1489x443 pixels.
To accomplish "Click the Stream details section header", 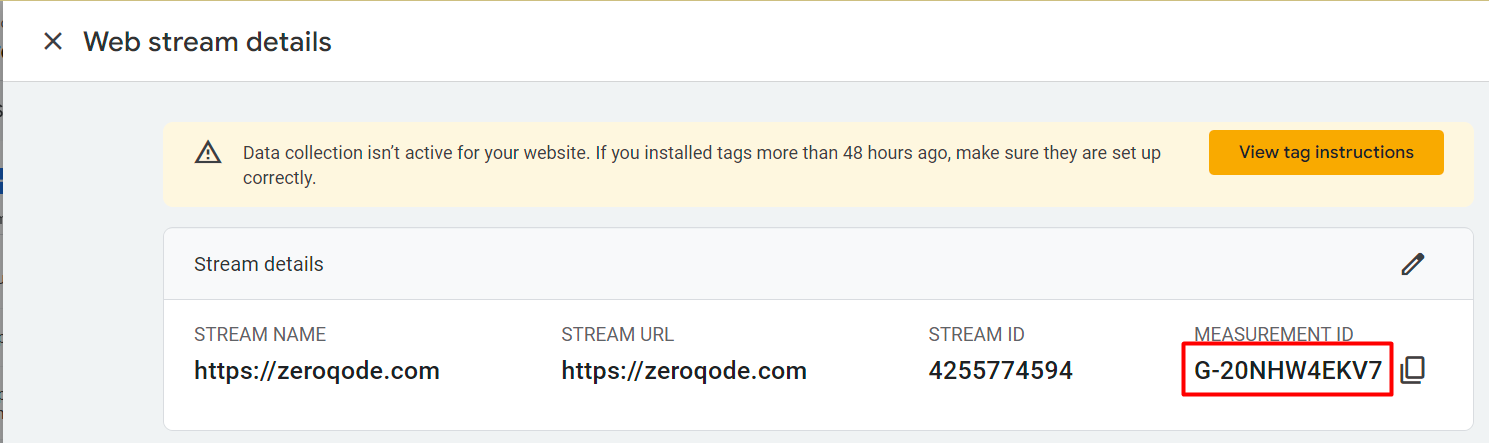I will (x=259, y=264).
